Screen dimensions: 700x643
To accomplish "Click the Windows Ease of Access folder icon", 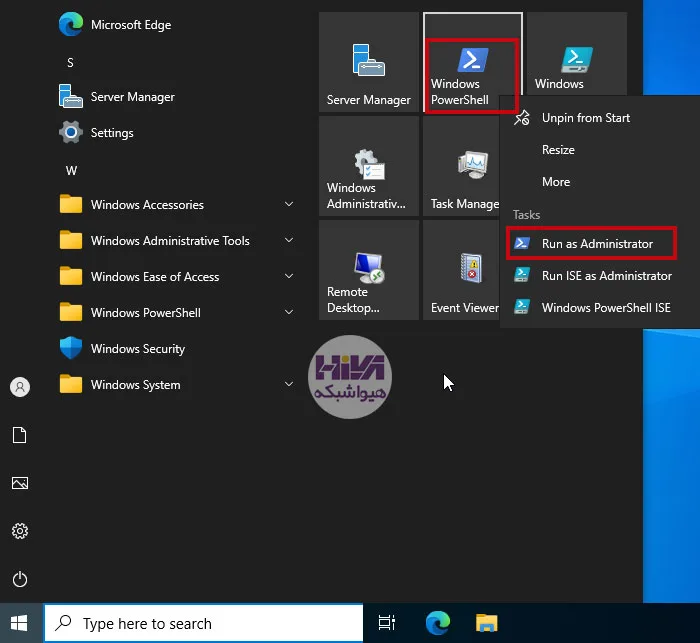I will click(71, 276).
